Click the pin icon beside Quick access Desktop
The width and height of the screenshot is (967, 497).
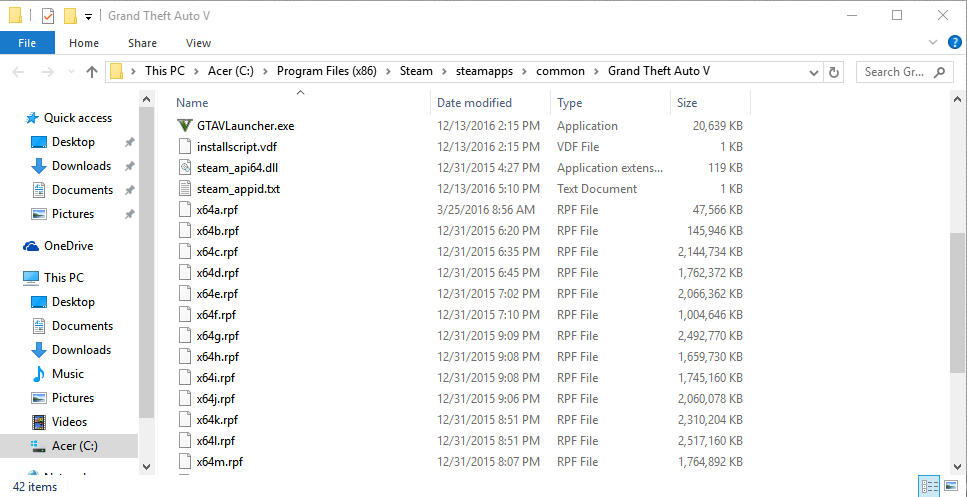[x=129, y=142]
